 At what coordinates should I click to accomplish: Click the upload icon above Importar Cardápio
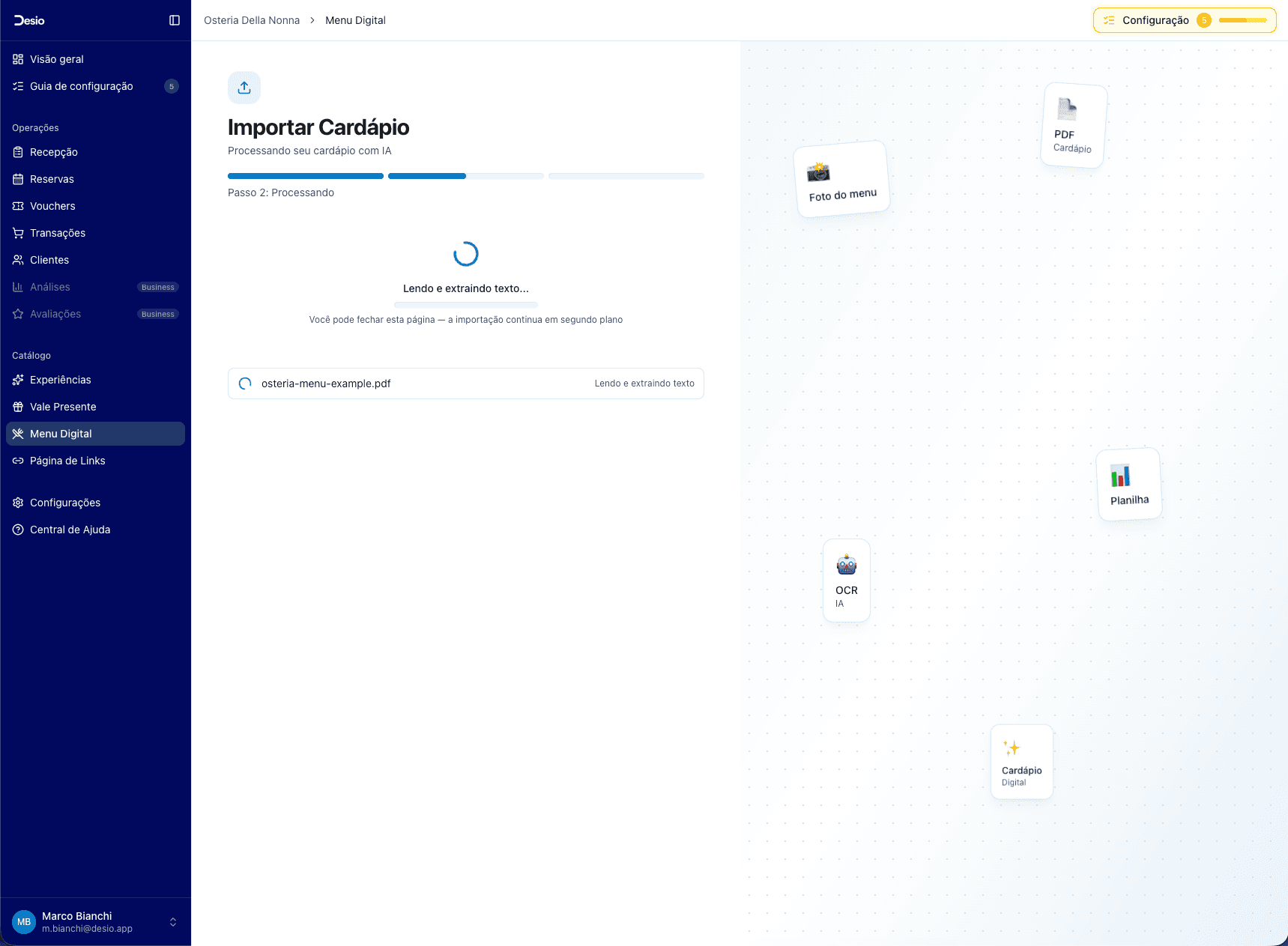(244, 88)
